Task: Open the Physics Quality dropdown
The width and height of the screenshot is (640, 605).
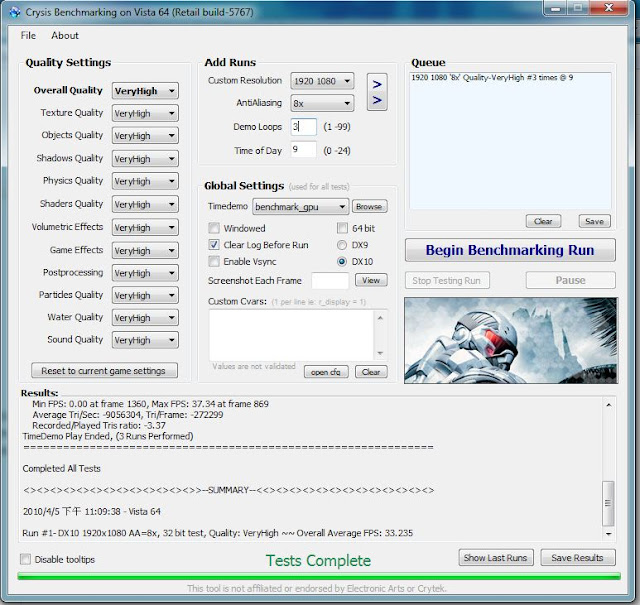Action: pyautogui.click(x=145, y=181)
